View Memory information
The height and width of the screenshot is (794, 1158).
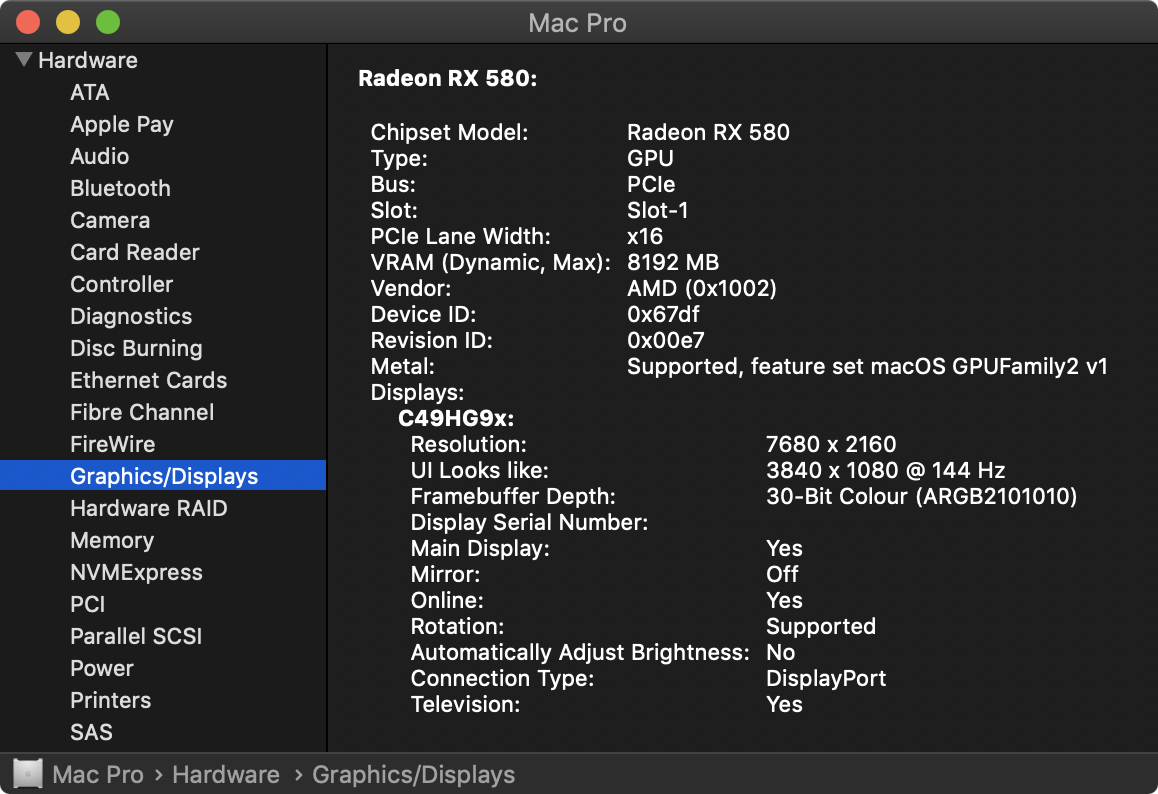(x=112, y=541)
